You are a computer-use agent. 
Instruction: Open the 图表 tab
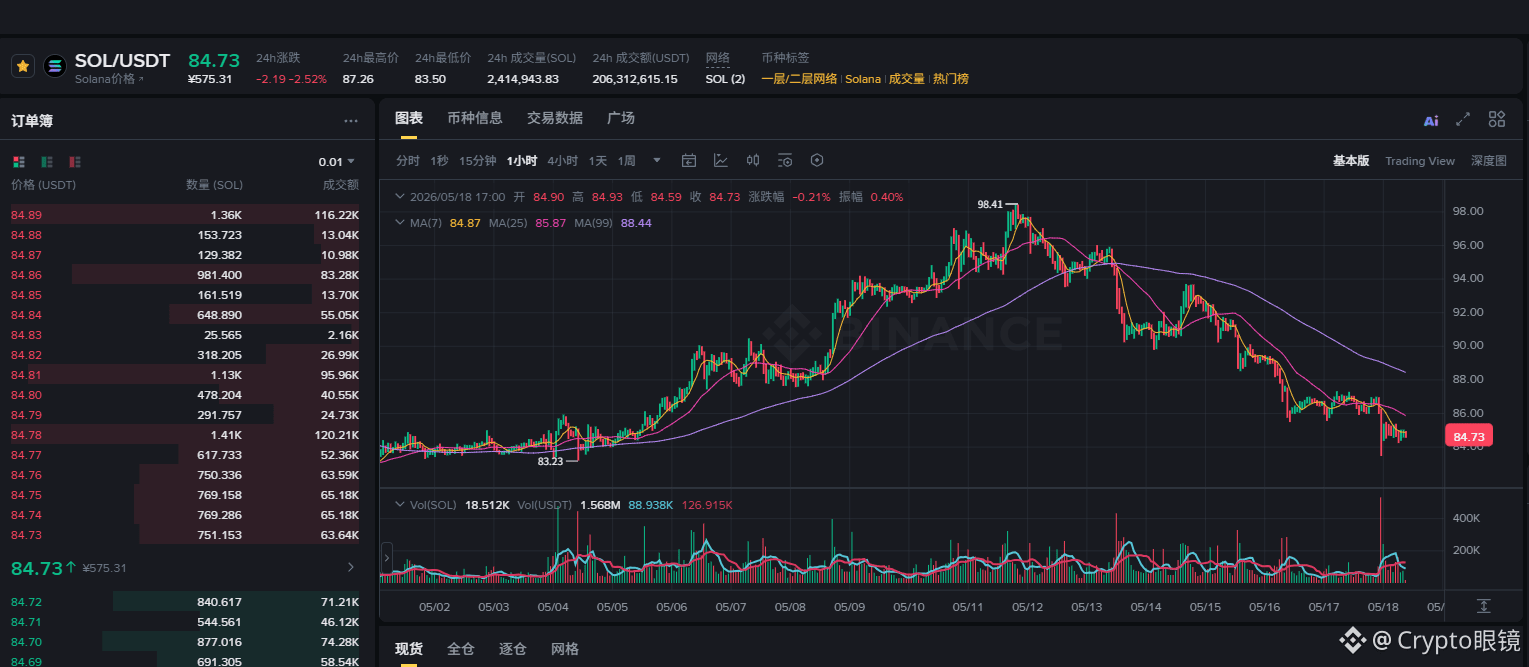click(x=409, y=118)
